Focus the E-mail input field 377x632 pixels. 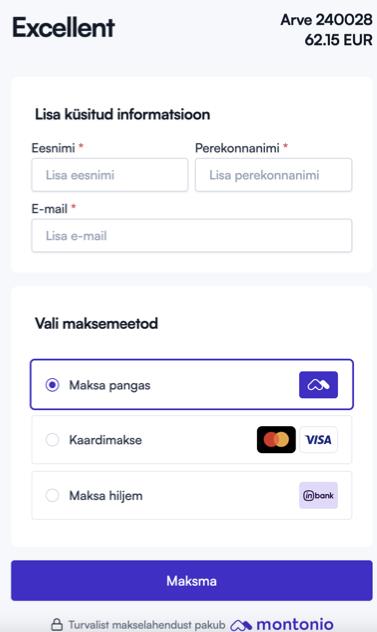click(192, 236)
